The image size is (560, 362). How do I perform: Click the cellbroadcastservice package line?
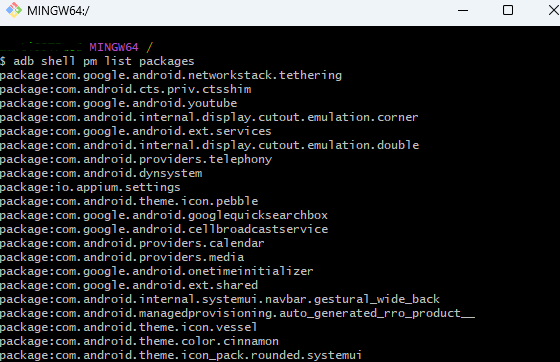pyautogui.click(x=164, y=229)
